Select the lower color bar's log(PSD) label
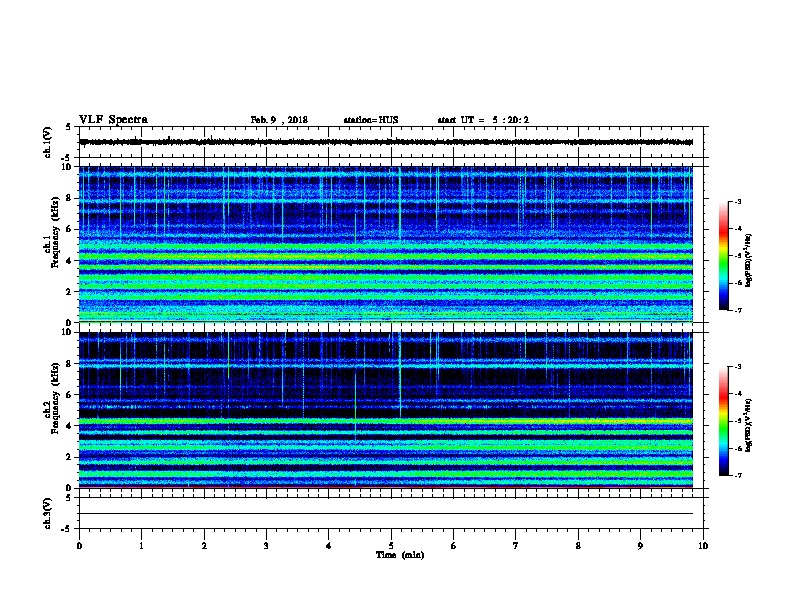The image size is (792, 612). point(748,425)
